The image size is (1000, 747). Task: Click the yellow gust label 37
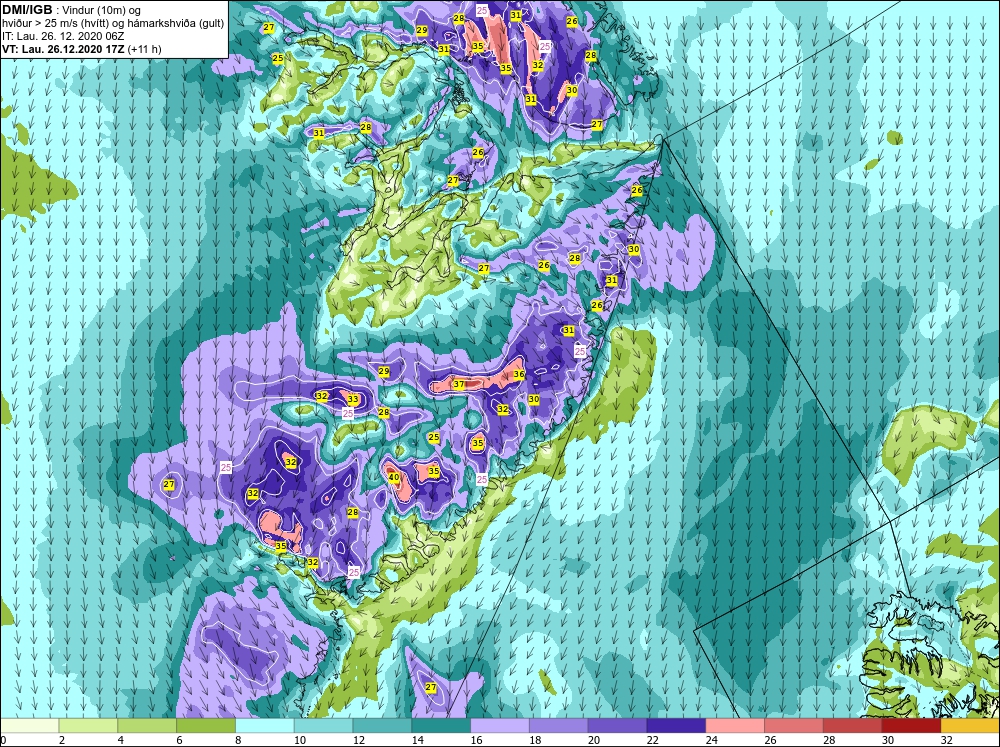[459, 384]
